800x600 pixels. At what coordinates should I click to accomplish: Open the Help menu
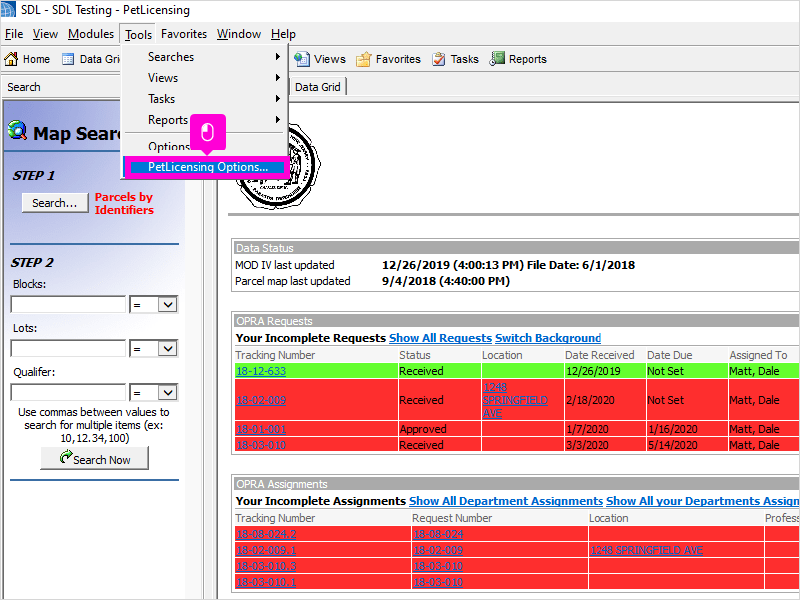click(283, 34)
